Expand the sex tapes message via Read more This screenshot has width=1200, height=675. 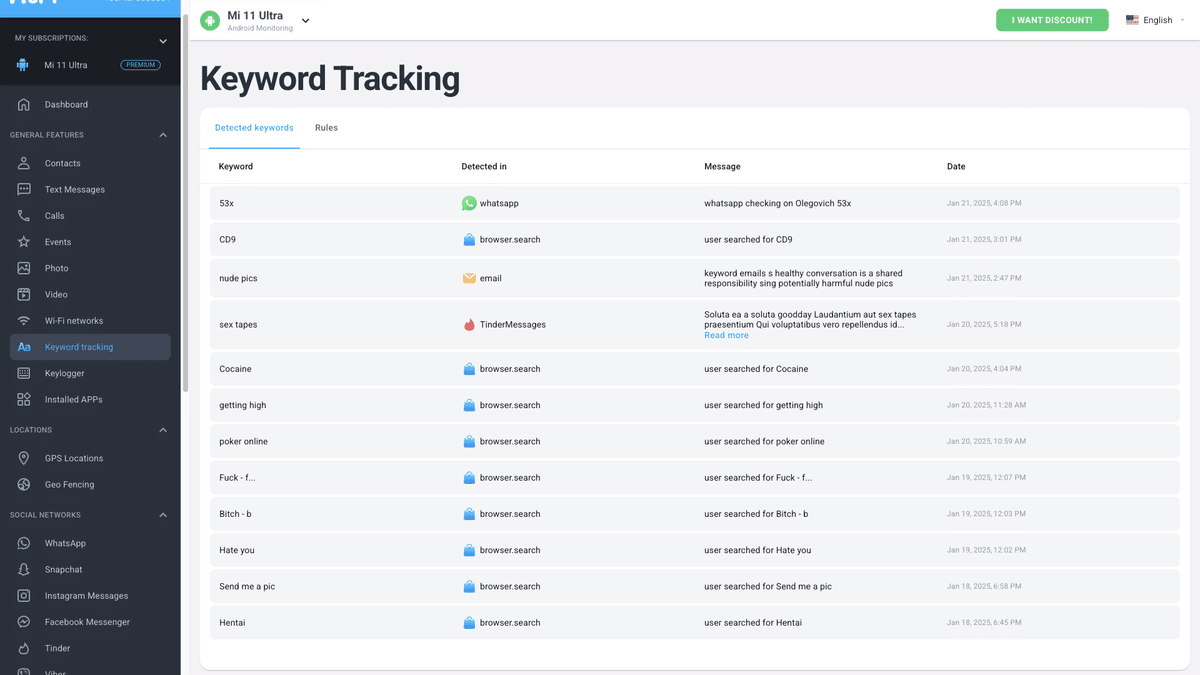click(726, 334)
